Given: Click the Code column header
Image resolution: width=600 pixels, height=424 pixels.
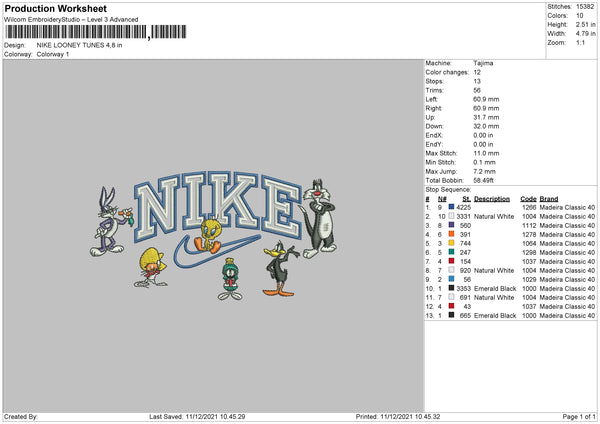Looking at the screenshot, I should tap(528, 199).
